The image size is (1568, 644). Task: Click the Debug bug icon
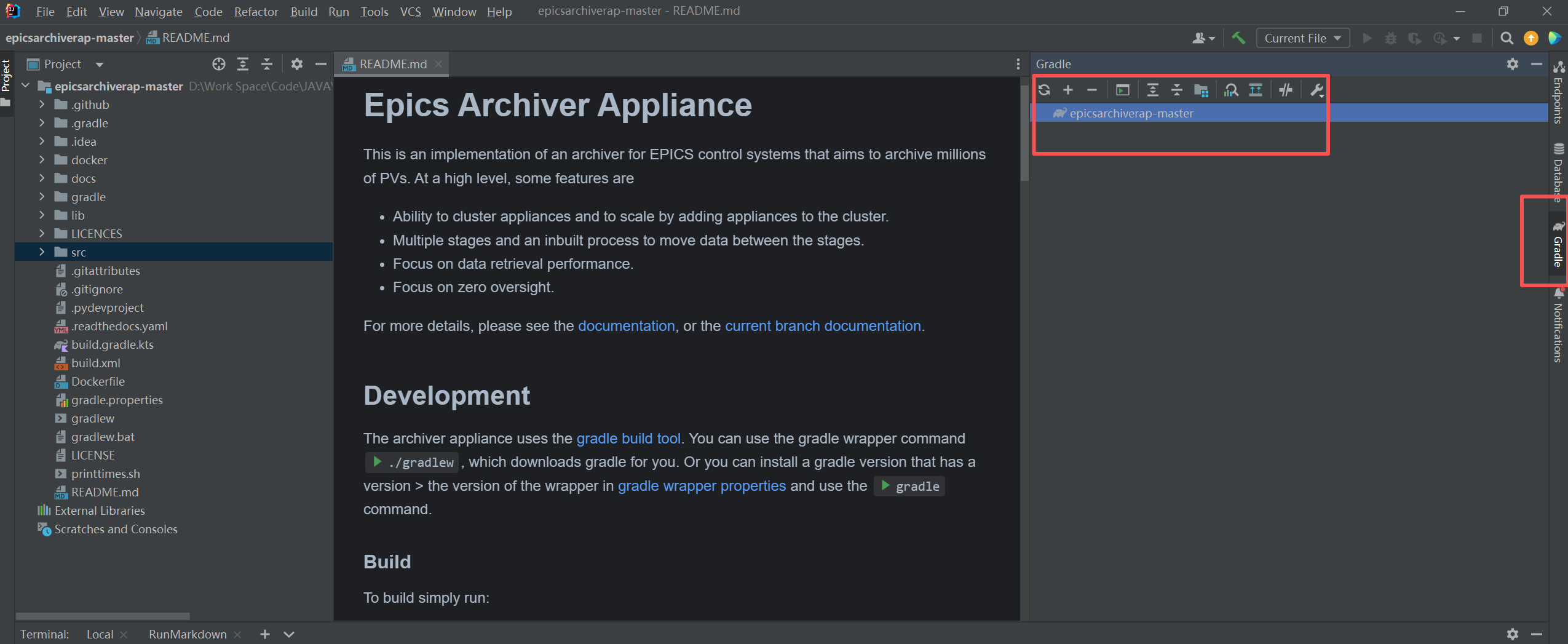click(x=1391, y=38)
